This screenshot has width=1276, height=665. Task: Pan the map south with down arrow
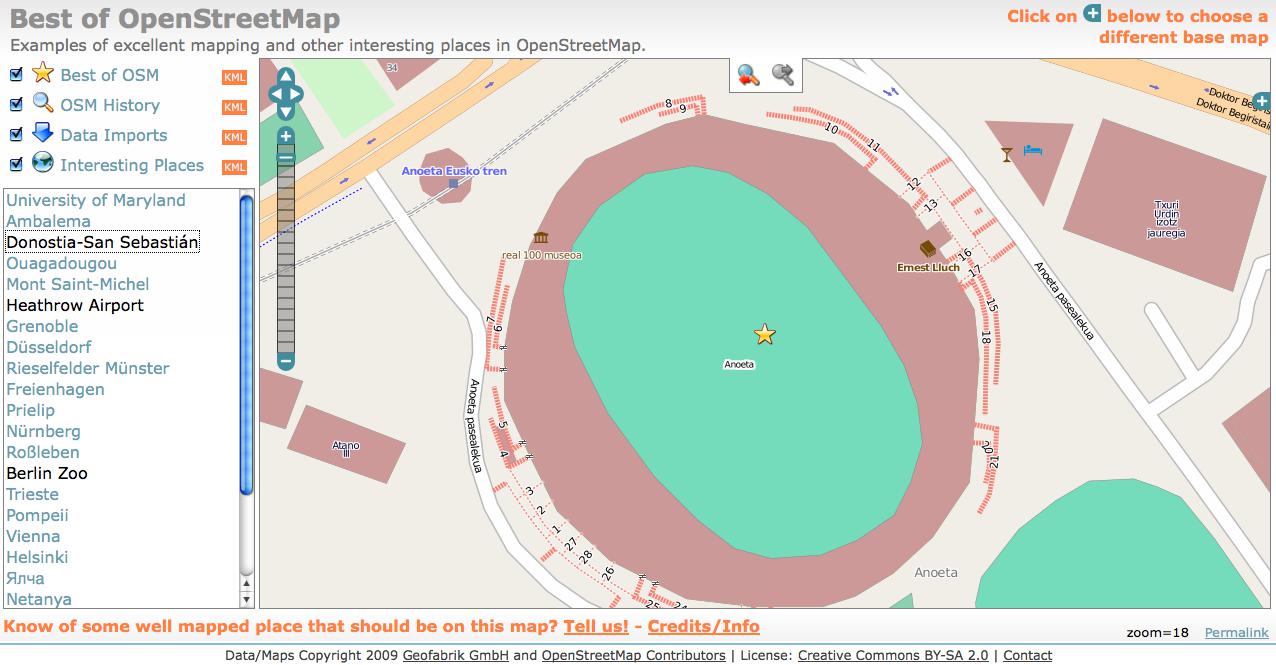point(285,112)
